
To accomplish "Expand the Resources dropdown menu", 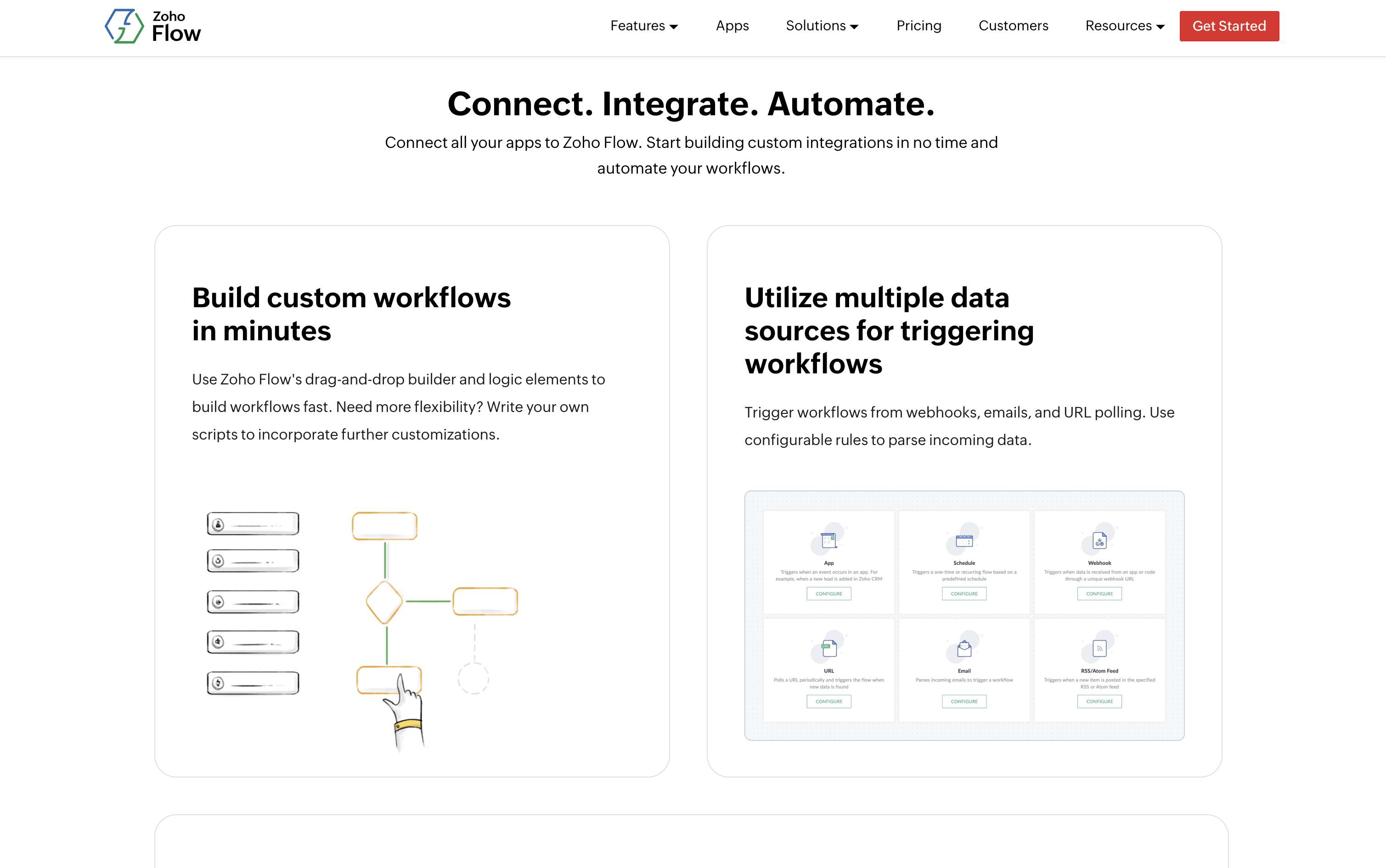I will click(x=1125, y=26).
